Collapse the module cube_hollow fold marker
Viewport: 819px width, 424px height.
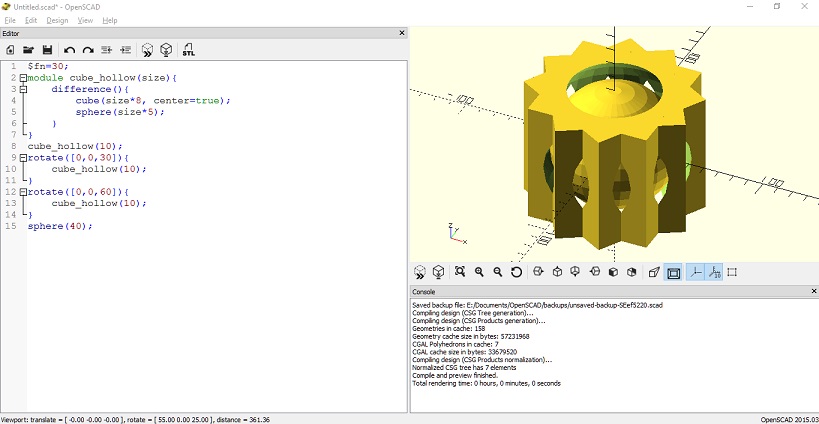tap(23, 78)
